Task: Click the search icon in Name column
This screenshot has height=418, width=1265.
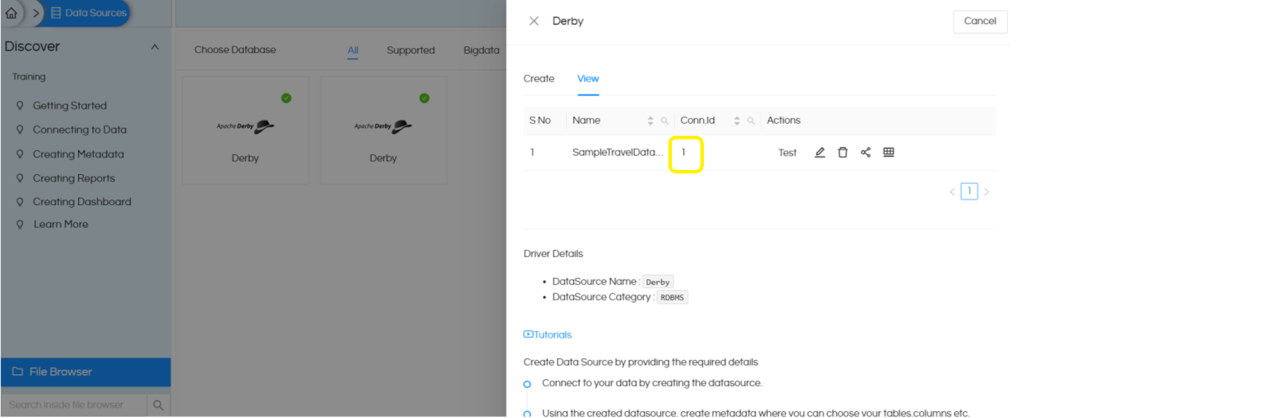Action: [665, 121]
